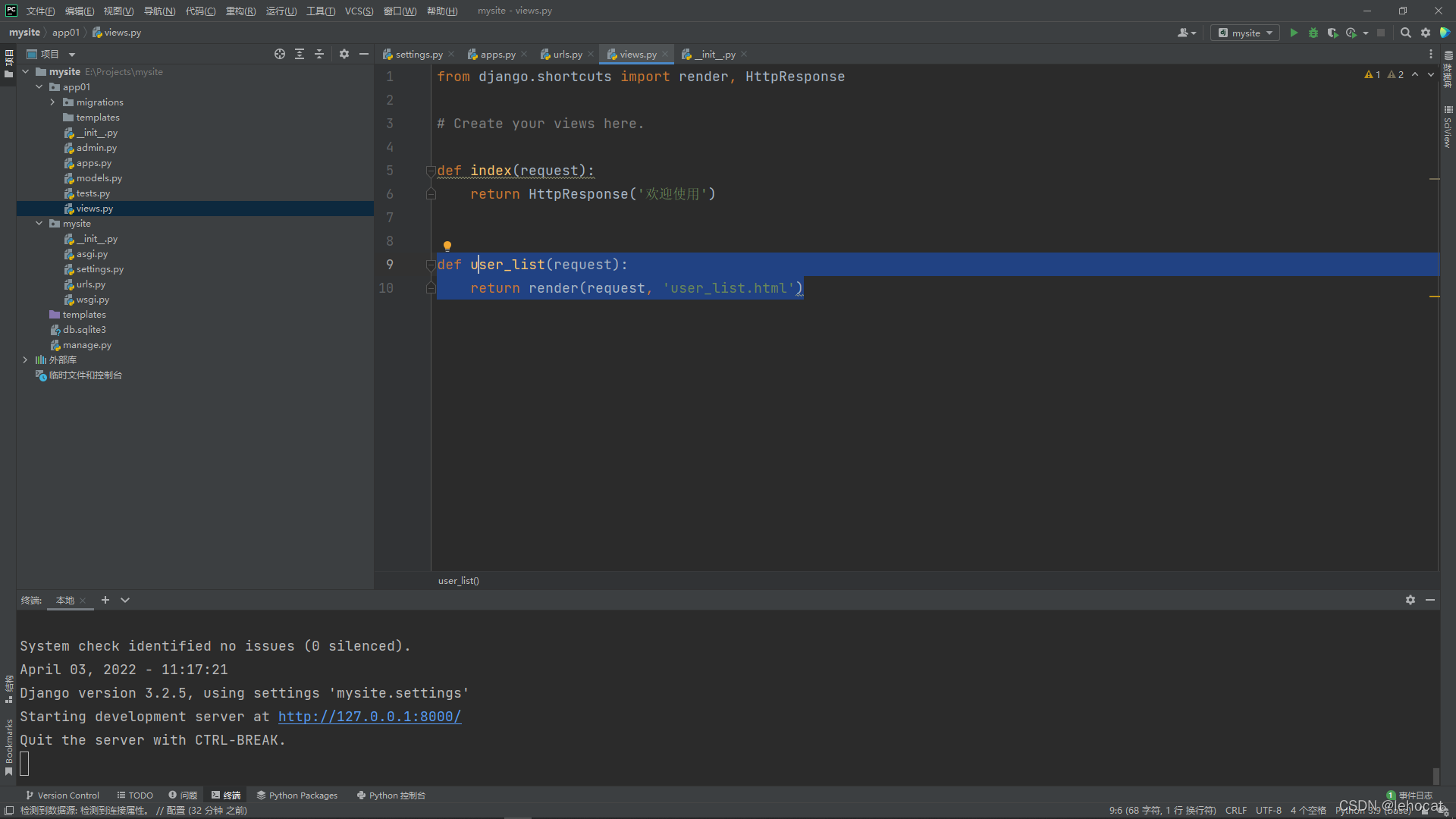Click the locate-file target icon in project panel
The height and width of the screenshot is (819, 1456).
coord(280,54)
